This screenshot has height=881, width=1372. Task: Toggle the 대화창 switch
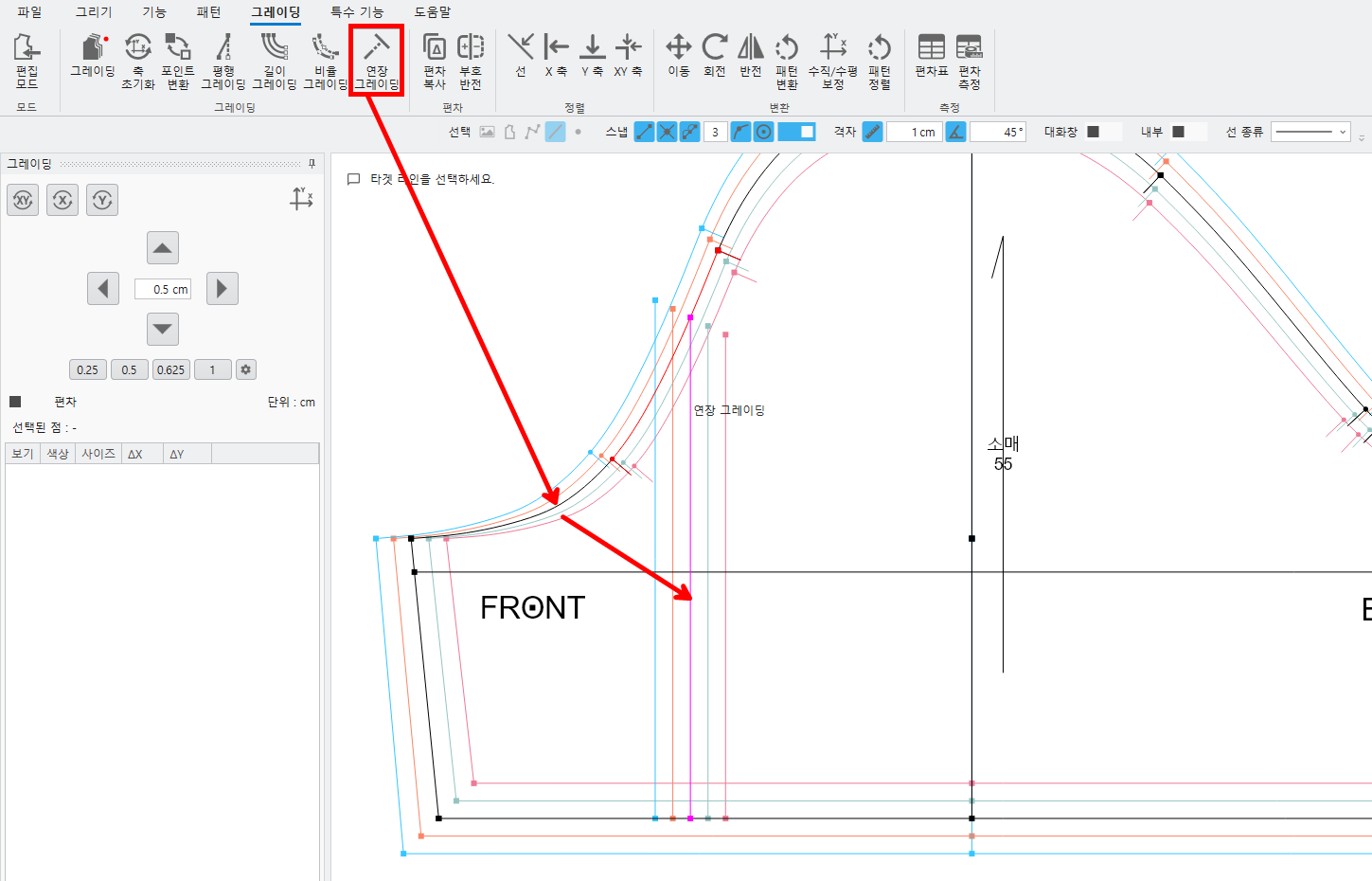pyautogui.click(x=1103, y=132)
